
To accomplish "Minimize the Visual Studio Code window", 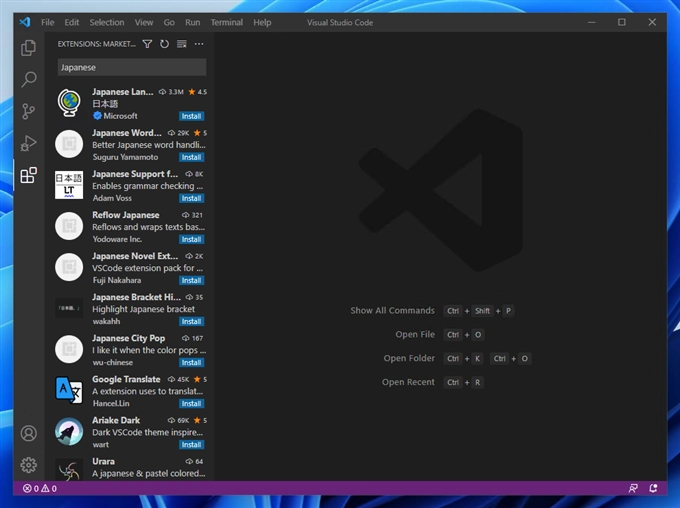I will [592, 22].
